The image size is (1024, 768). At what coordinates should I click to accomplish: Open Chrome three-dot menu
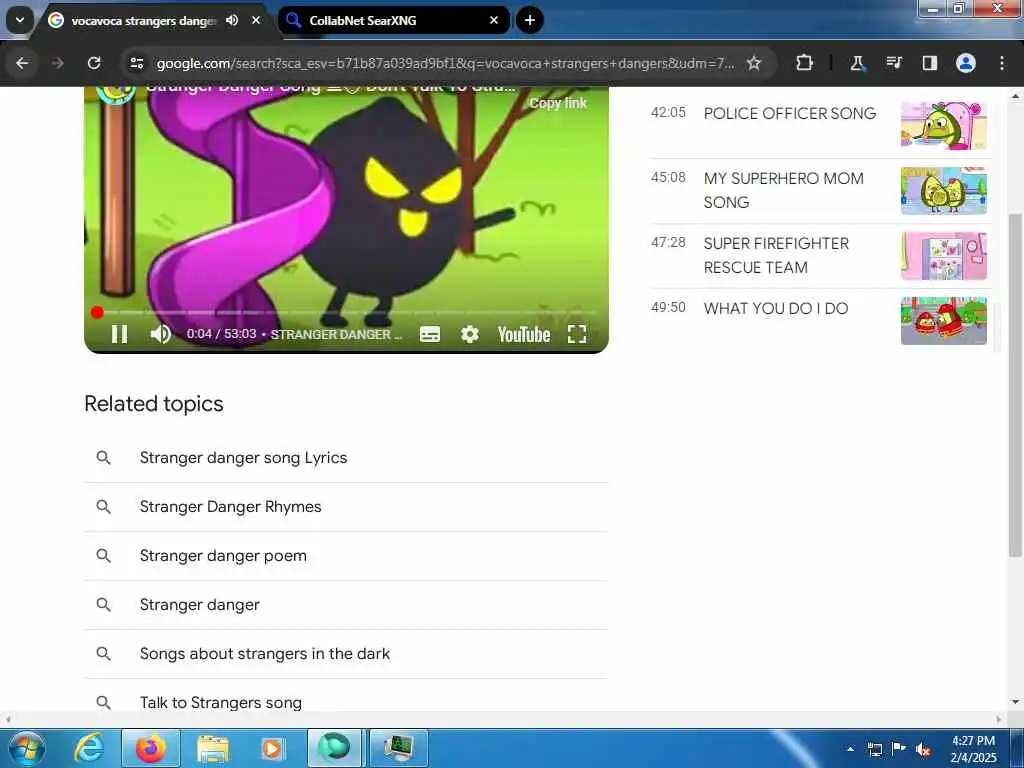point(1002,63)
